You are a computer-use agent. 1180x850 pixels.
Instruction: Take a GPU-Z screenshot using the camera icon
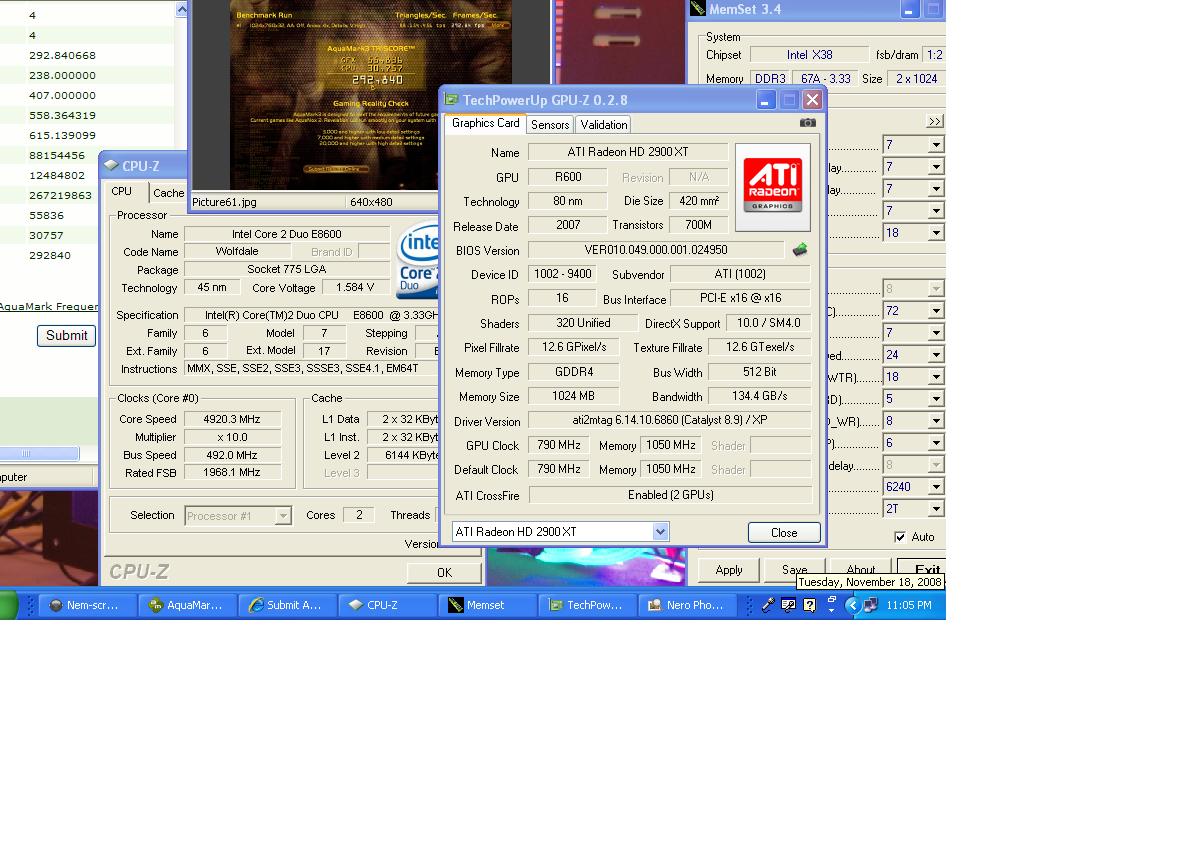coord(807,123)
